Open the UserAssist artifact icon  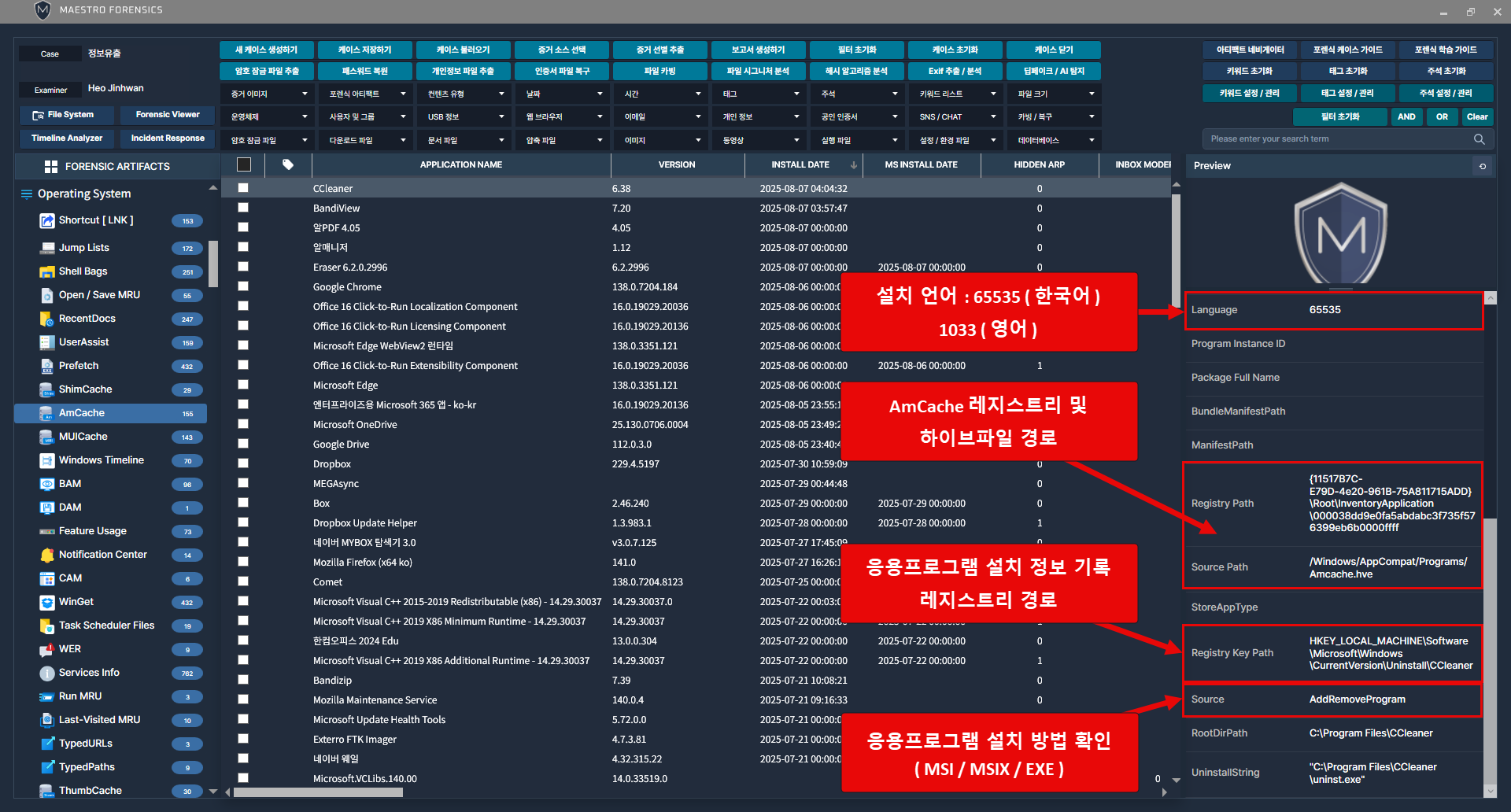46,342
